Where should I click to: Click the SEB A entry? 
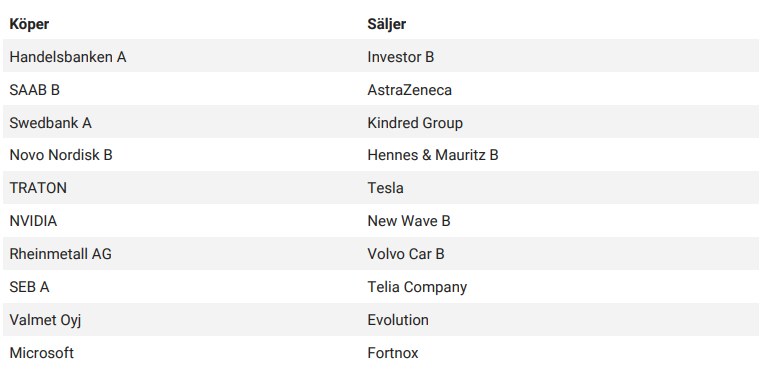tap(29, 287)
